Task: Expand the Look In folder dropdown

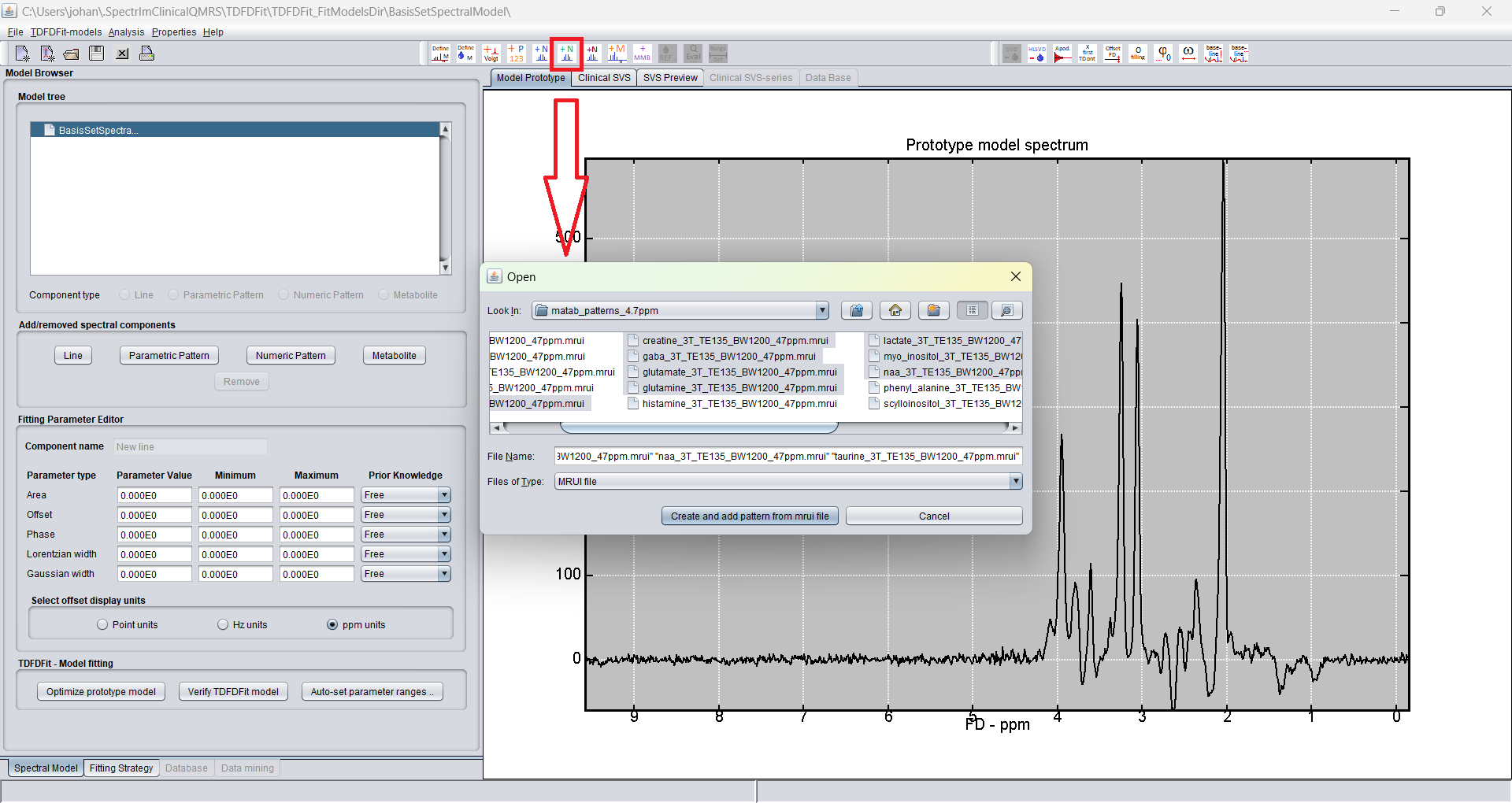Action: [822, 310]
